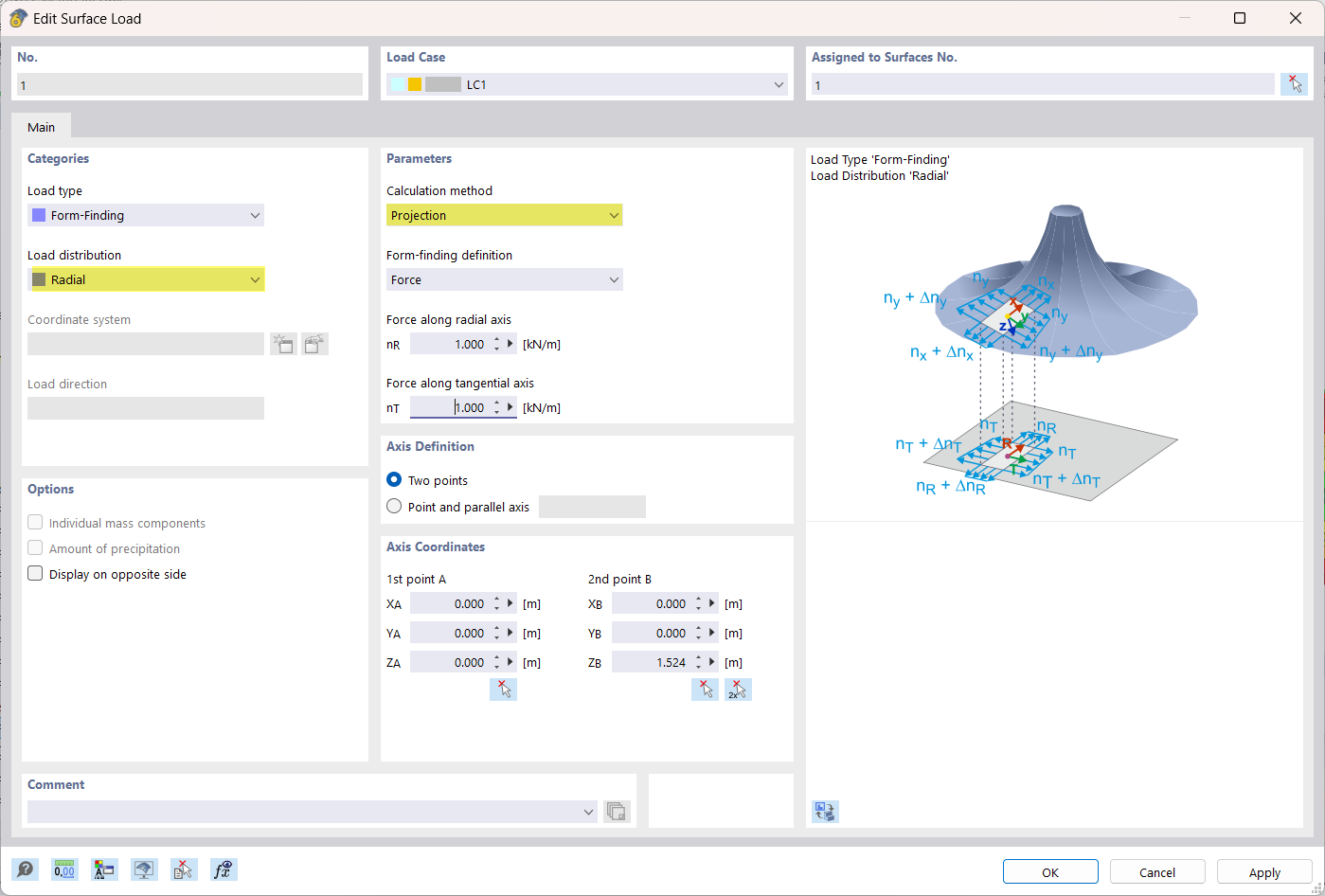The height and width of the screenshot is (896, 1325).
Task: Click the Assigned to Surfaces No. field
Action: pos(1043,84)
